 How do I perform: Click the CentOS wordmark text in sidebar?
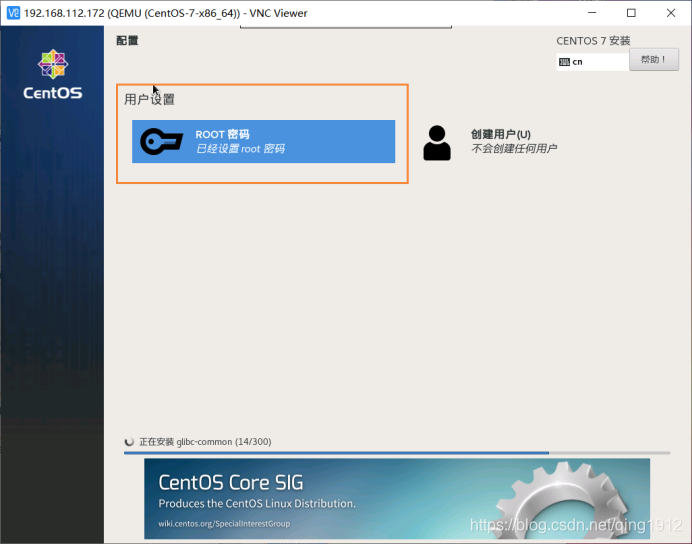coord(53,93)
